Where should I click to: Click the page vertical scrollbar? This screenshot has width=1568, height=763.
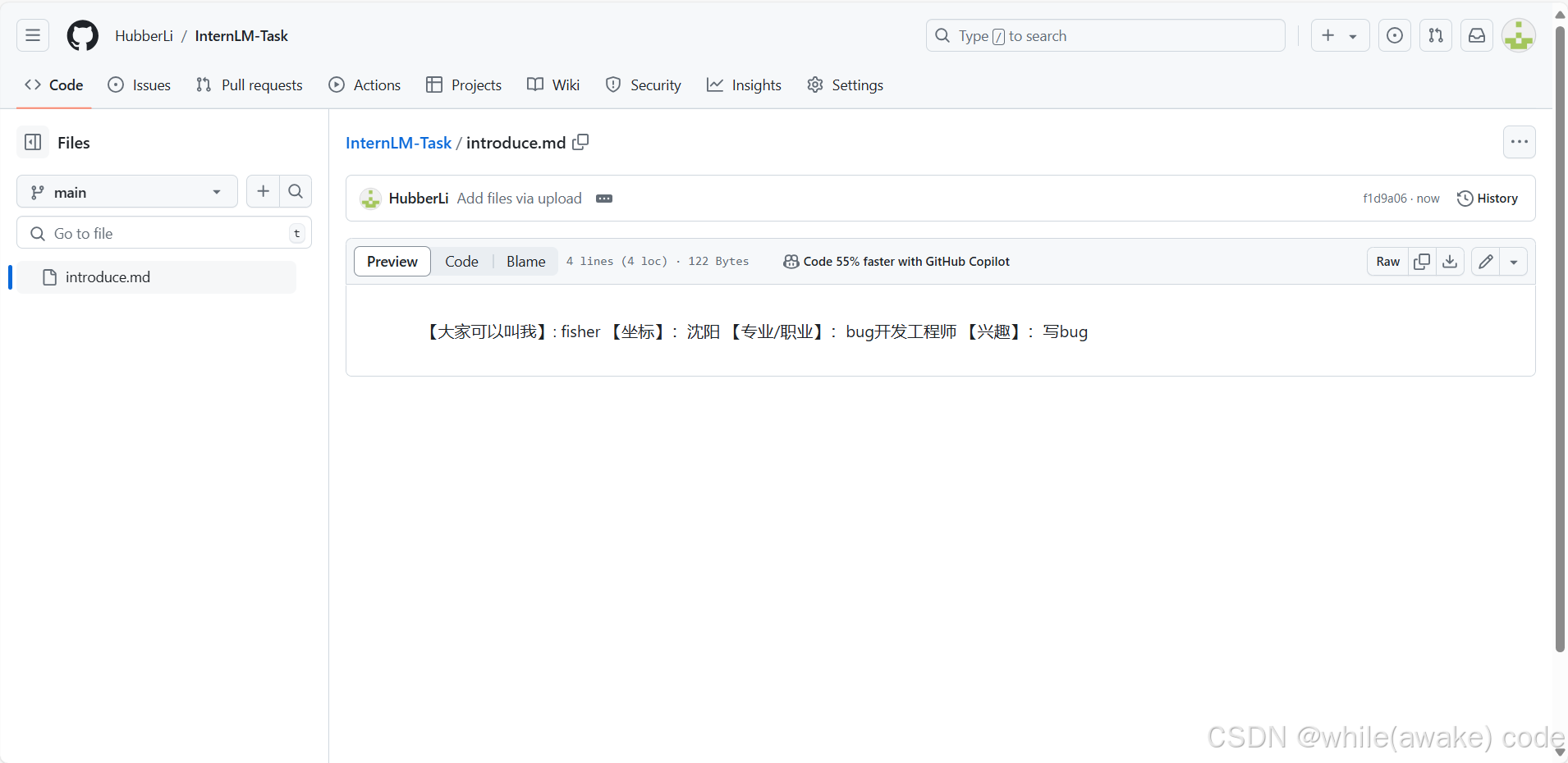click(1560, 338)
